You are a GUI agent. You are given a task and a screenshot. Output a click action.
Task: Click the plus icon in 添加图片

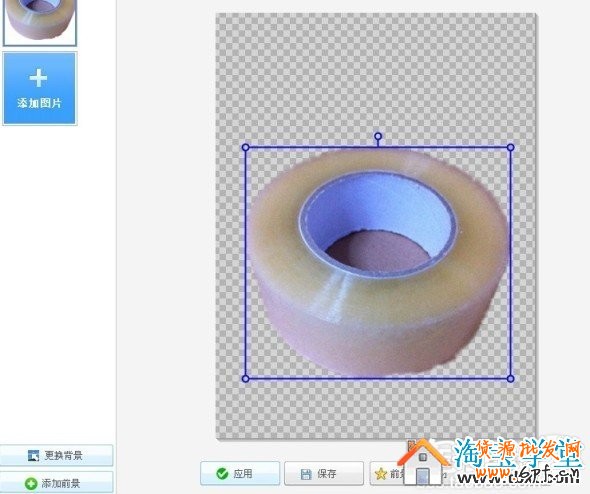coord(38,78)
